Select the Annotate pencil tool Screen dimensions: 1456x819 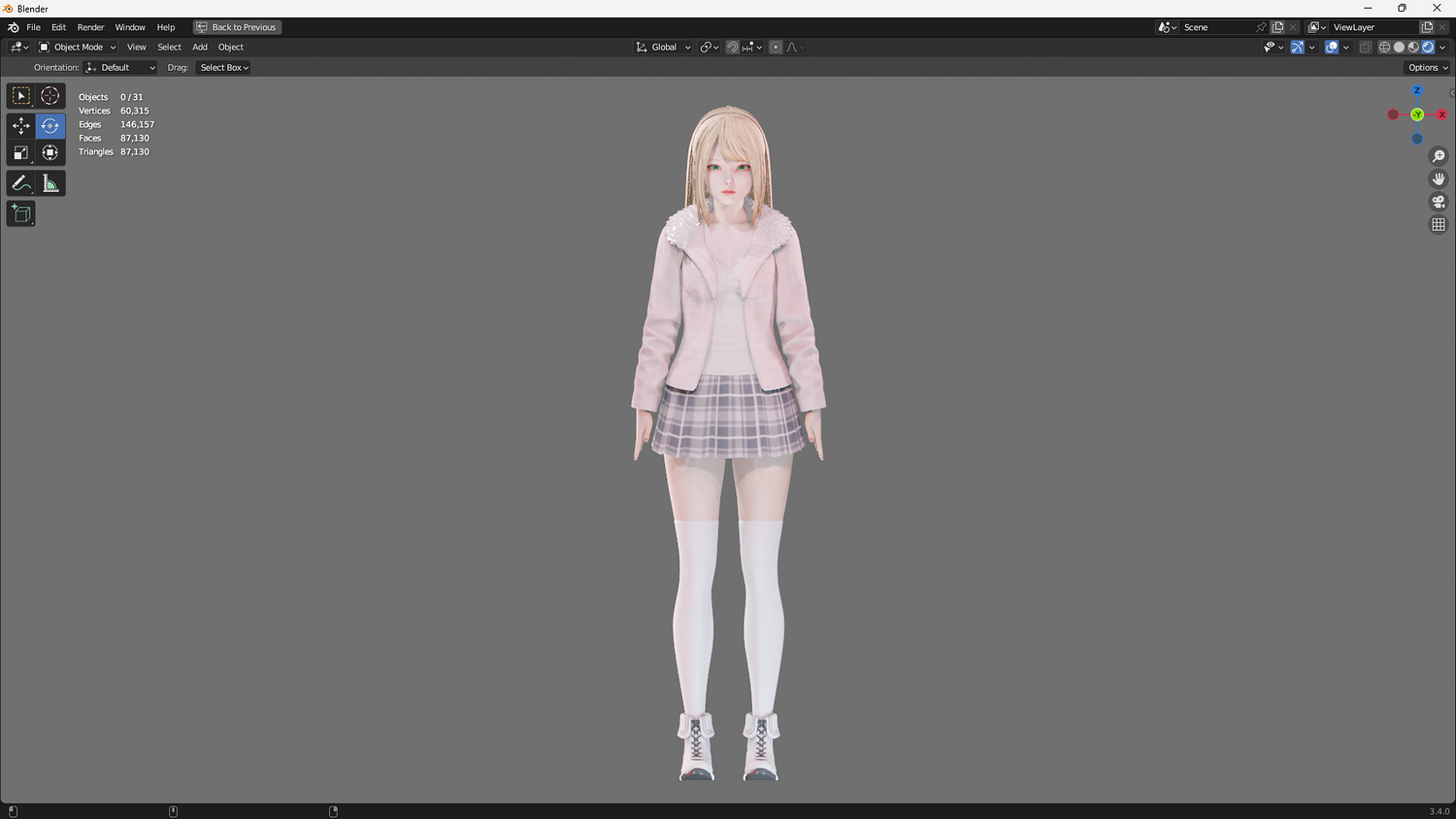pyautogui.click(x=21, y=183)
